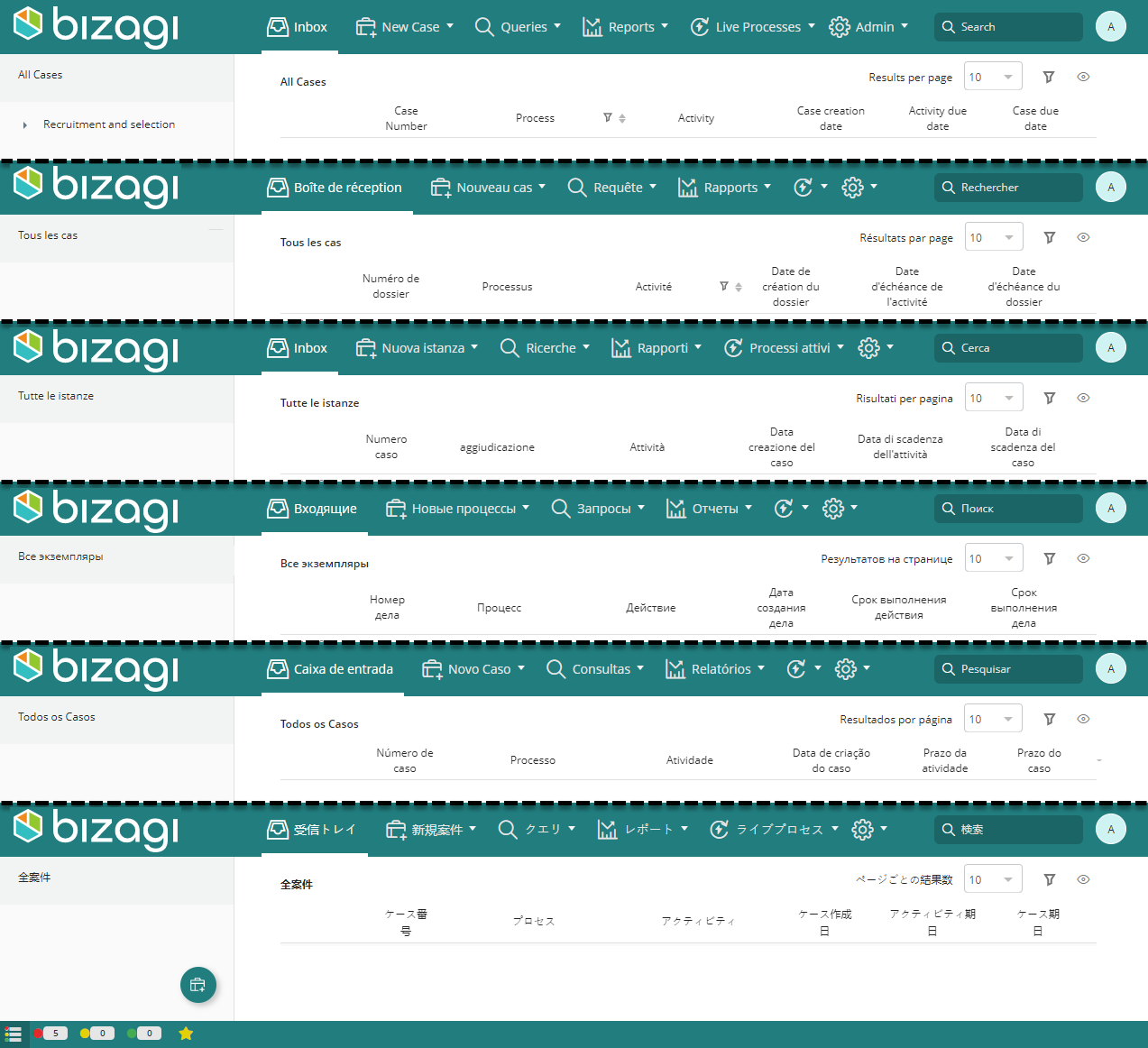Click user avatar A in the English header

[1111, 27]
